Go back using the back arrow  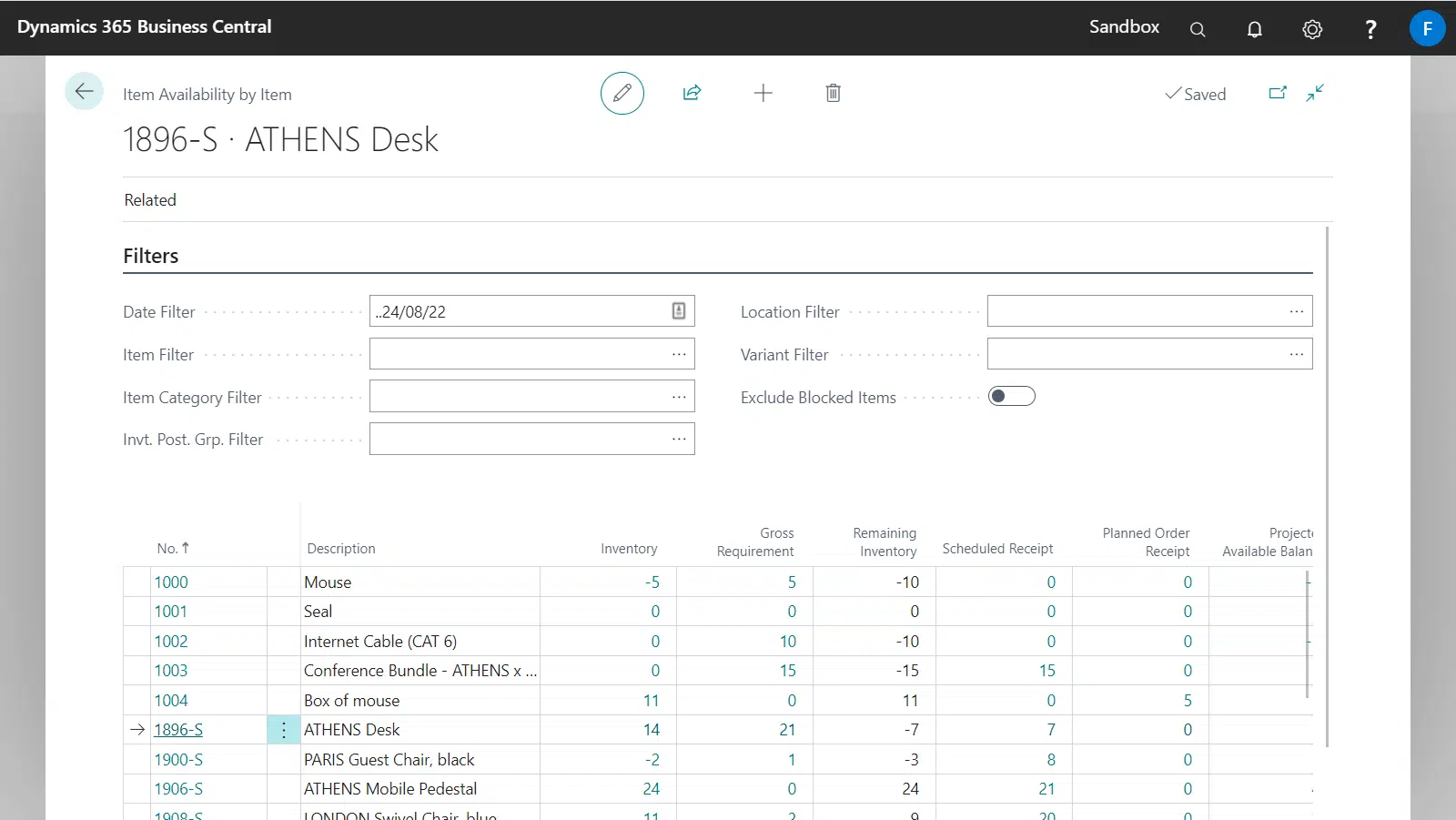pos(84,91)
